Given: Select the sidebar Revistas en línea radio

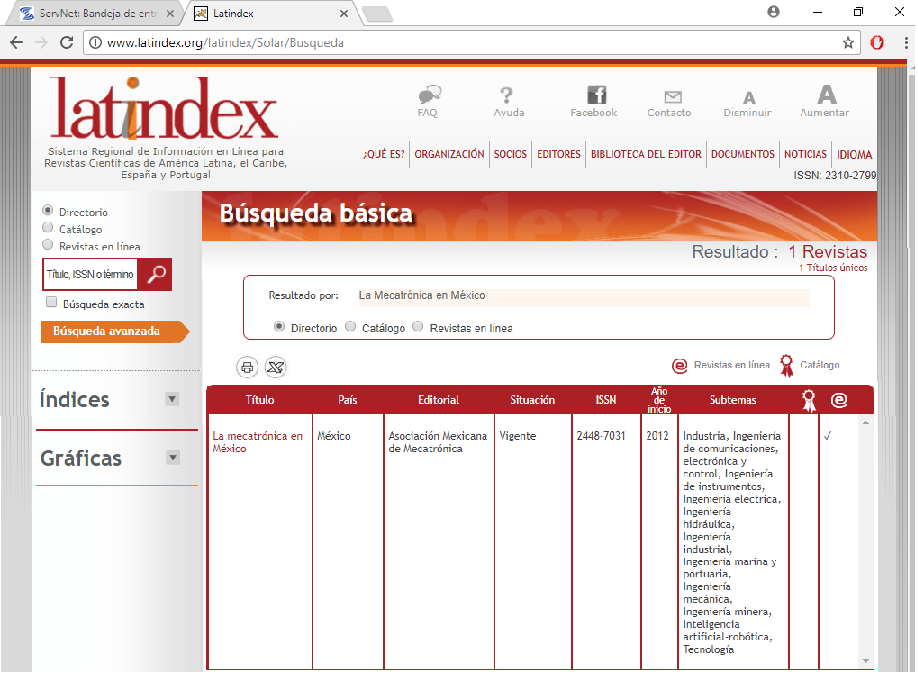Looking at the screenshot, I should click(47, 245).
